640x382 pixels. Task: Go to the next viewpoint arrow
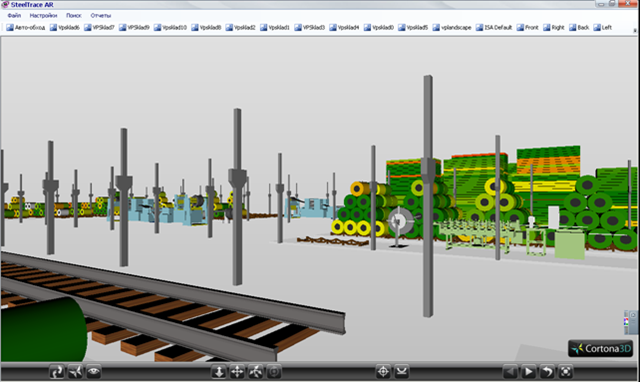point(528,372)
